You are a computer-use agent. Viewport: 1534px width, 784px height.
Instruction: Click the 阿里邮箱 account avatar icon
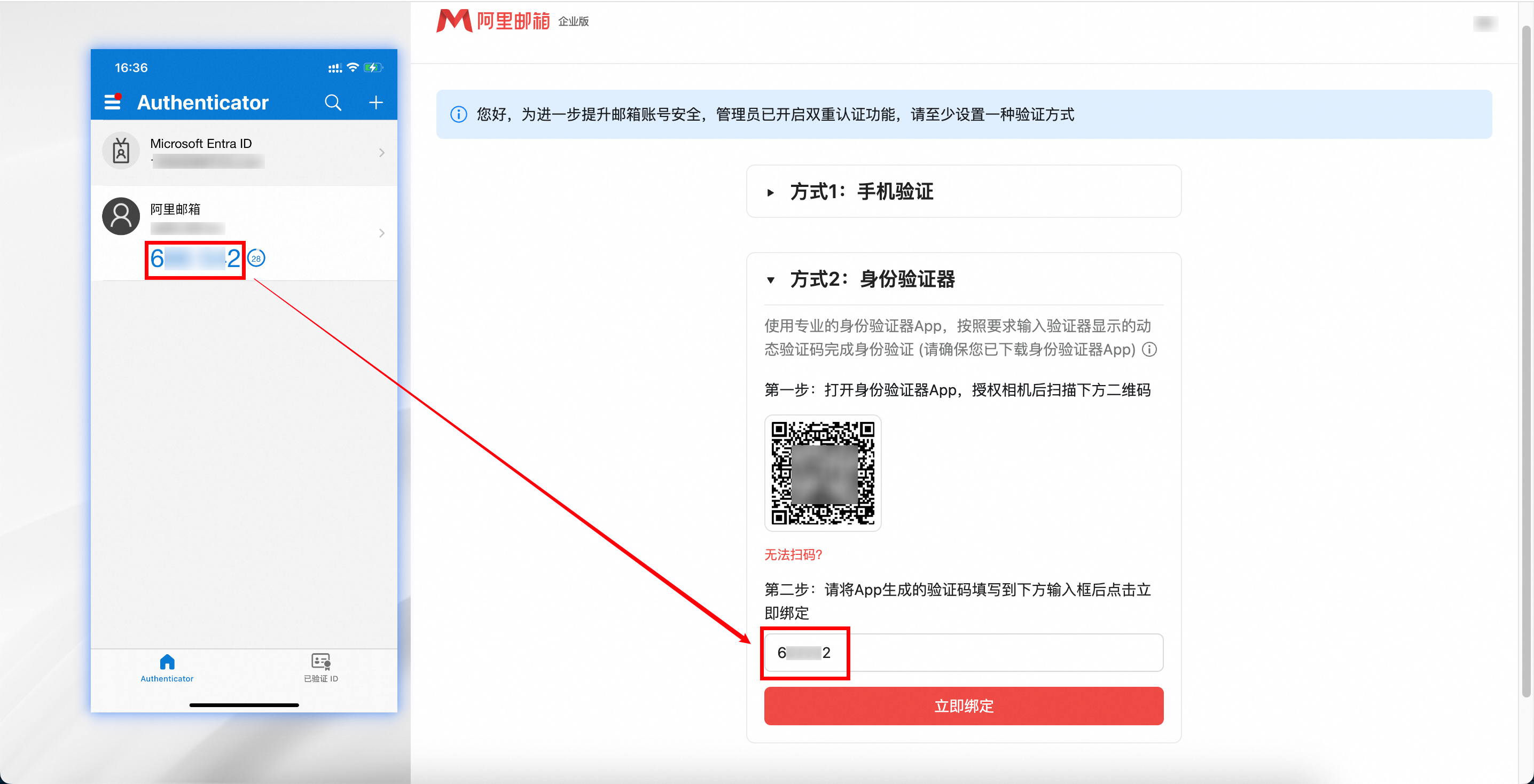click(x=121, y=216)
